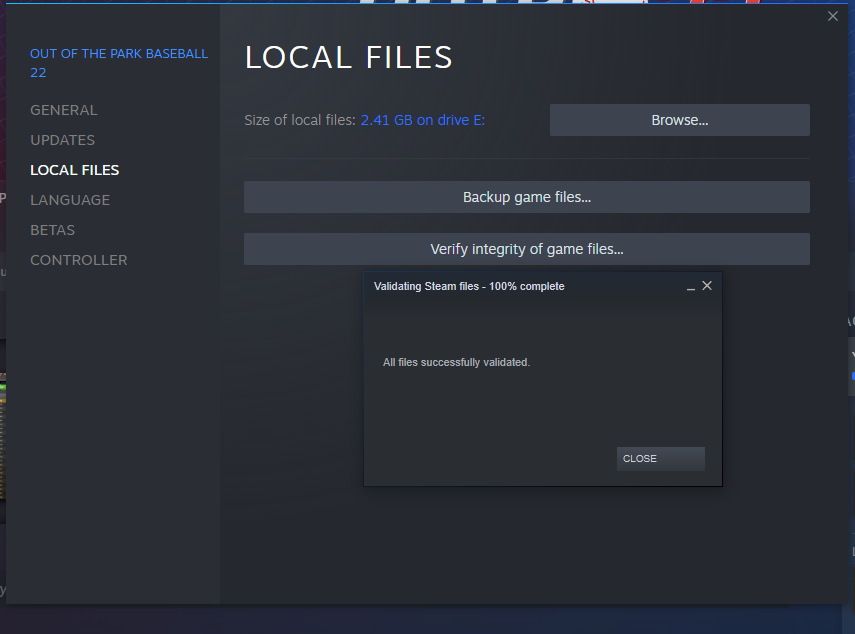Go to the Betas tab
This screenshot has width=855, height=634.
53,230
